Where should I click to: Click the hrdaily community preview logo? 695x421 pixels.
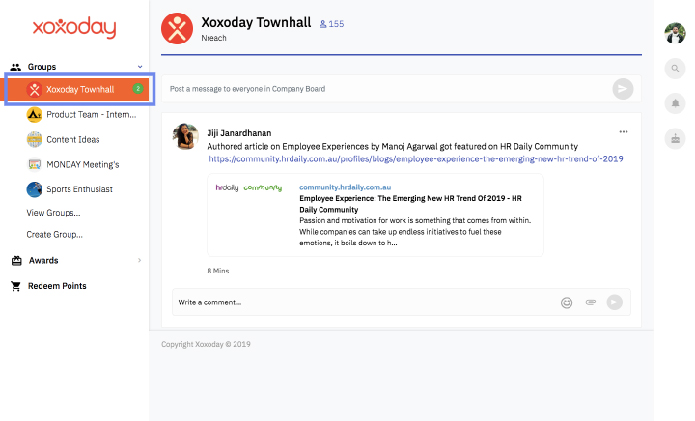(249, 188)
